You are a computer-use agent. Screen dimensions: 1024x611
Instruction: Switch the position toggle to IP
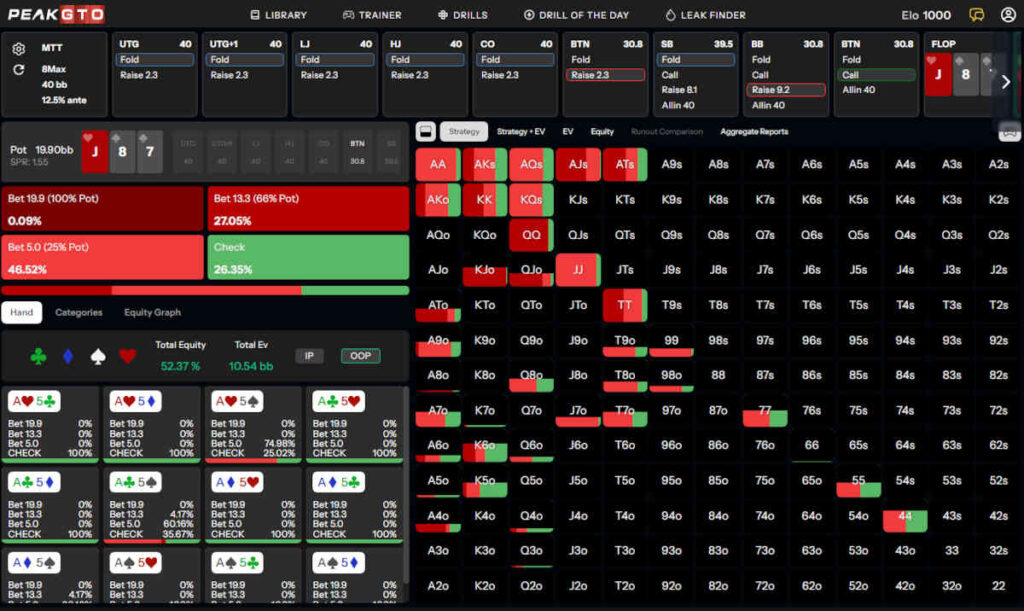click(x=309, y=355)
